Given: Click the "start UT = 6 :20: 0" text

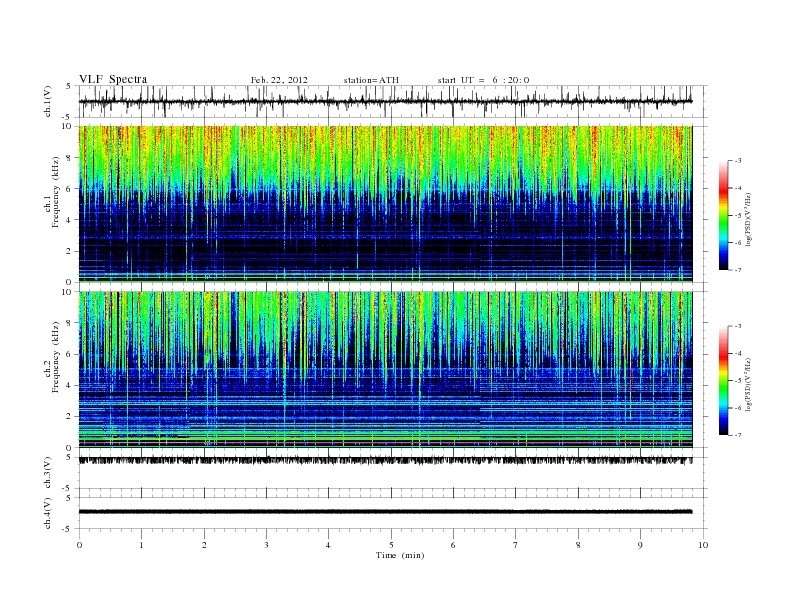Looking at the screenshot, I should (483, 80).
